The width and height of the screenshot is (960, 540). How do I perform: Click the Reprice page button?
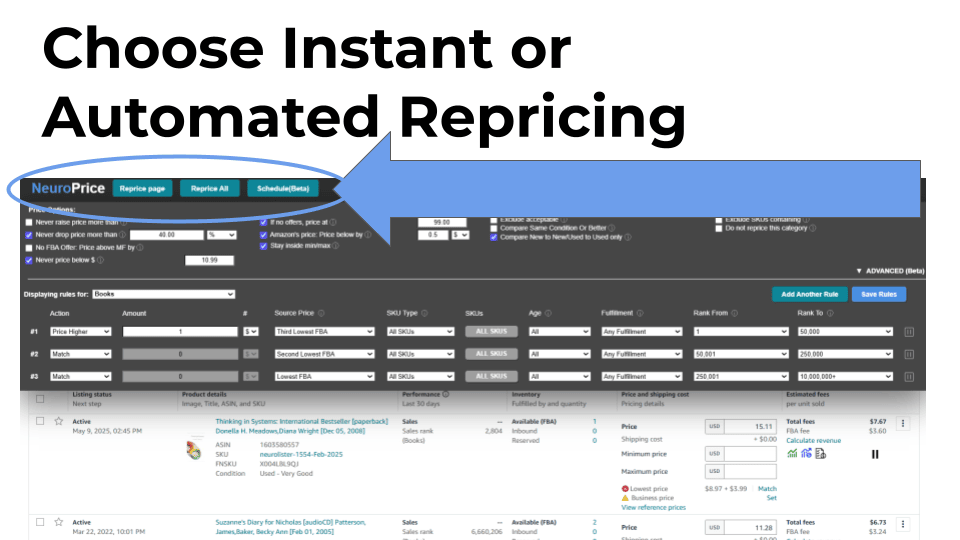point(142,189)
